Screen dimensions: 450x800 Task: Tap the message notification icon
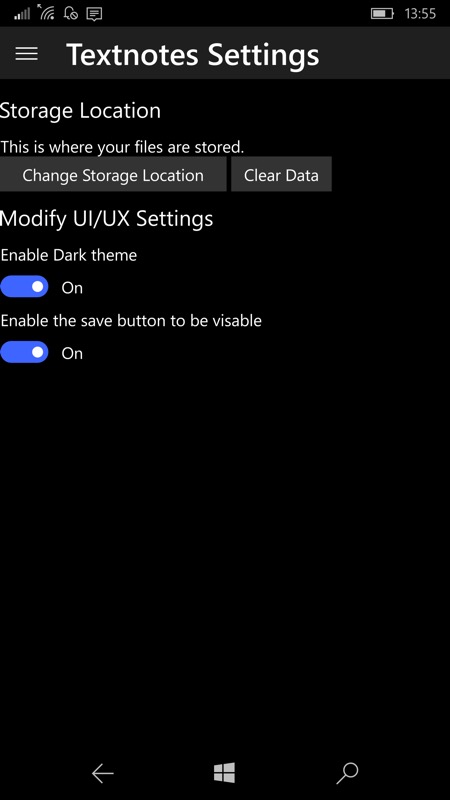click(x=94, y=14)
